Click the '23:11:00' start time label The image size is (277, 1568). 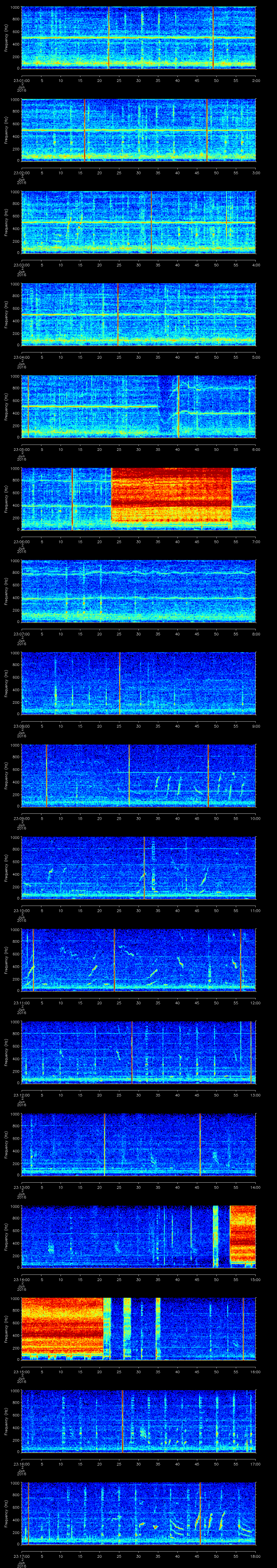[21, 1003]
